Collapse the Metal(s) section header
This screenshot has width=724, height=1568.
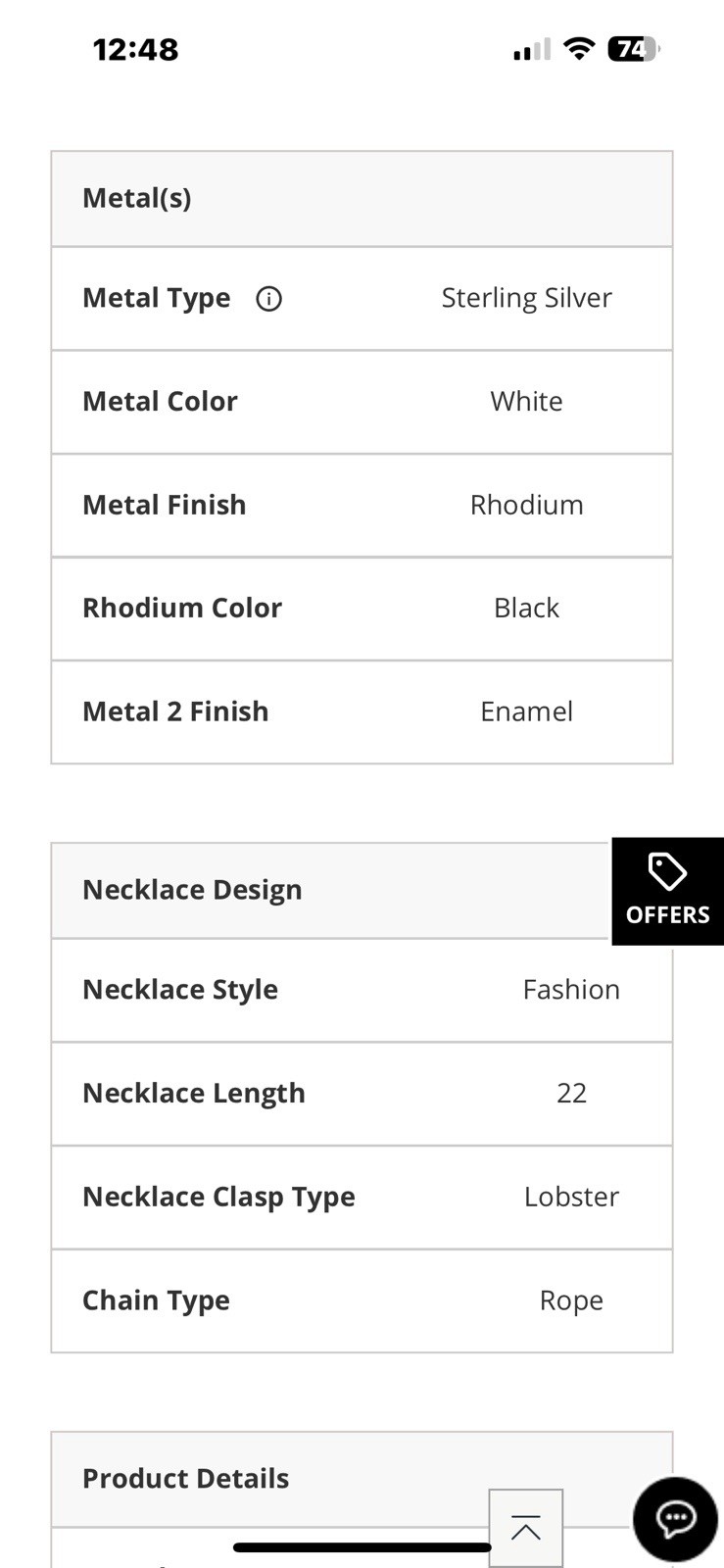(x=362, y=199)
